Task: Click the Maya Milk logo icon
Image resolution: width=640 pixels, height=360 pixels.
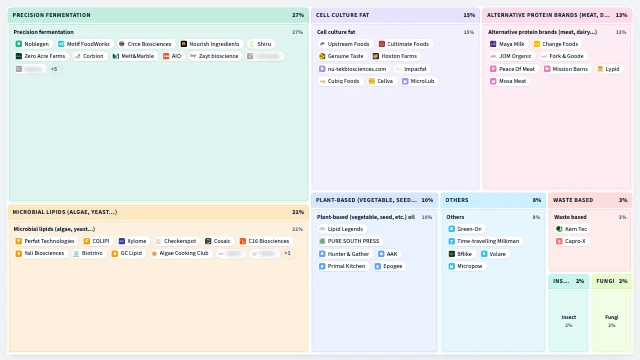Action: [x=493, y=44]
